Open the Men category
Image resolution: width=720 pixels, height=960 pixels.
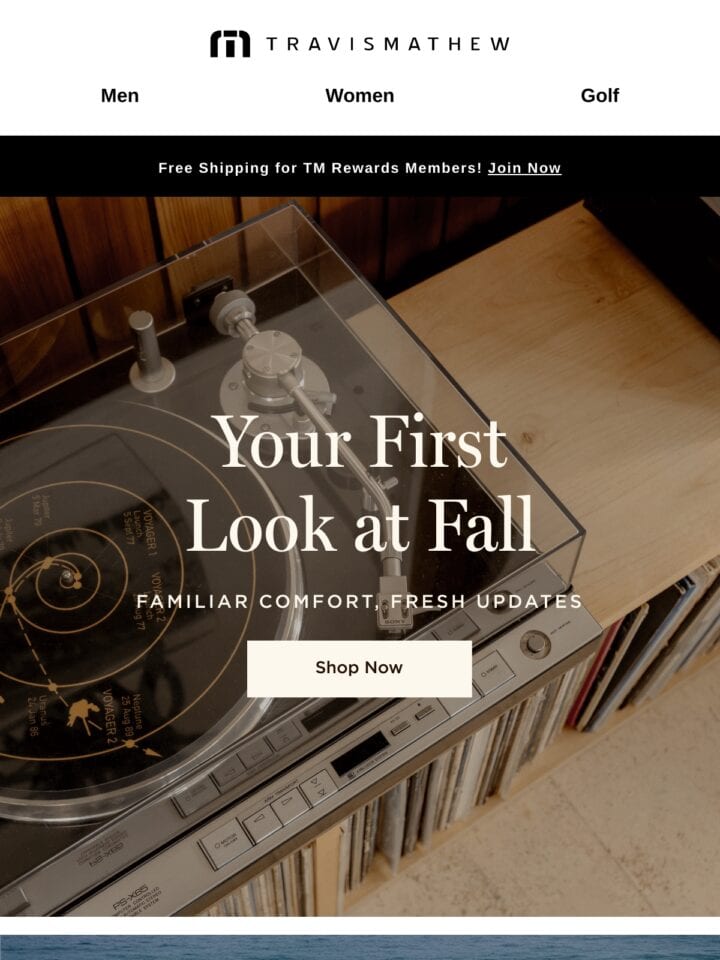(120, 96)
